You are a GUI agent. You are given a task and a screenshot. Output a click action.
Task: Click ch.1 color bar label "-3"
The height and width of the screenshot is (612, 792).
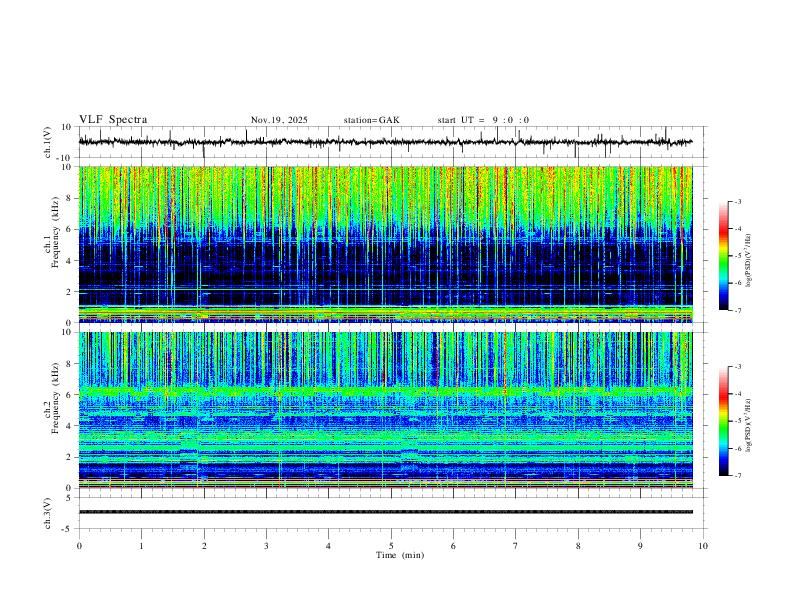tap(737, 201)
